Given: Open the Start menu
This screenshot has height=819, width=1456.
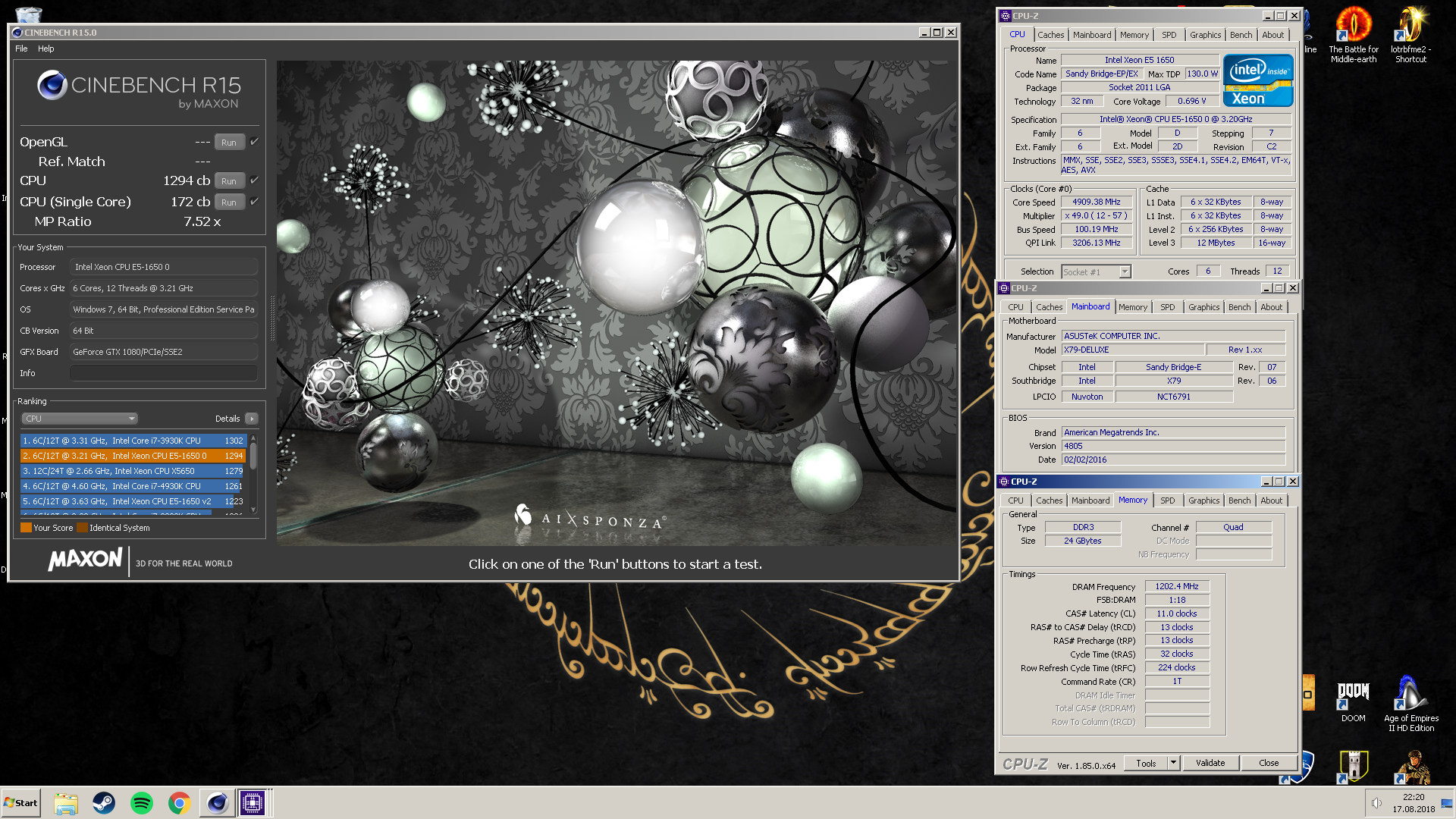Looking at the screenshot, I should coord(20,803).
